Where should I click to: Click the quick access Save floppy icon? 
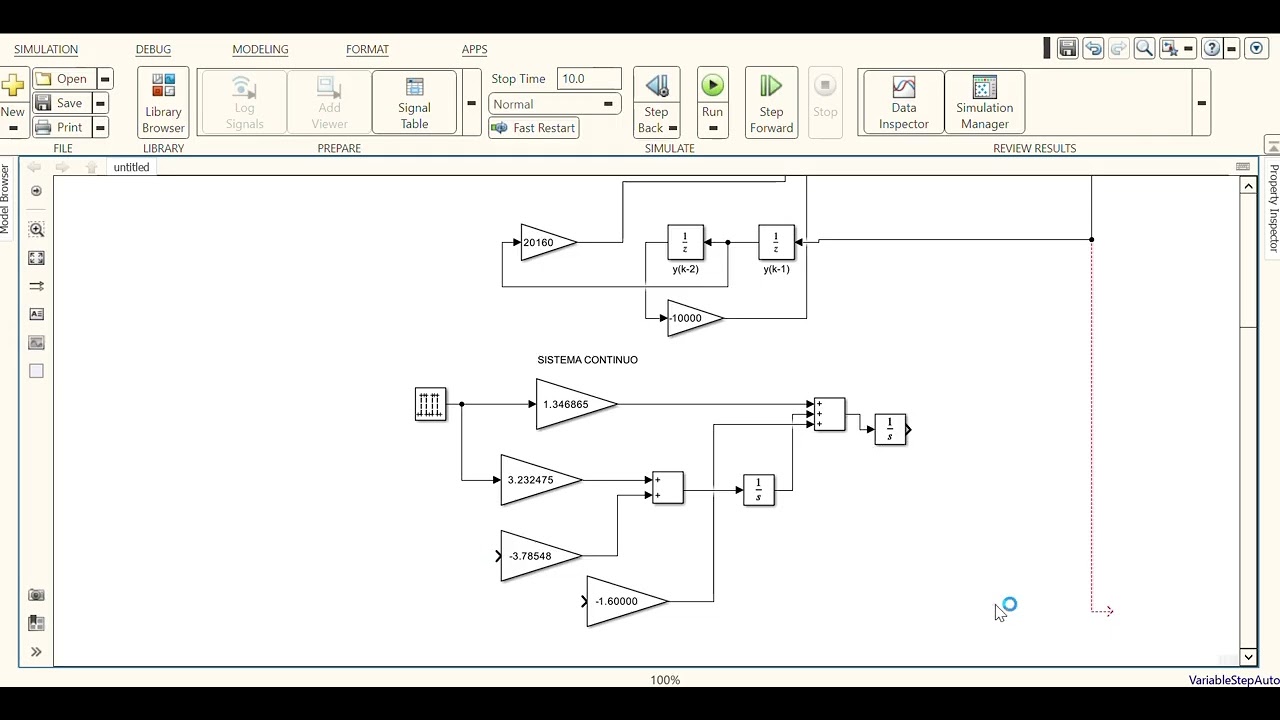pos(1067,48)
